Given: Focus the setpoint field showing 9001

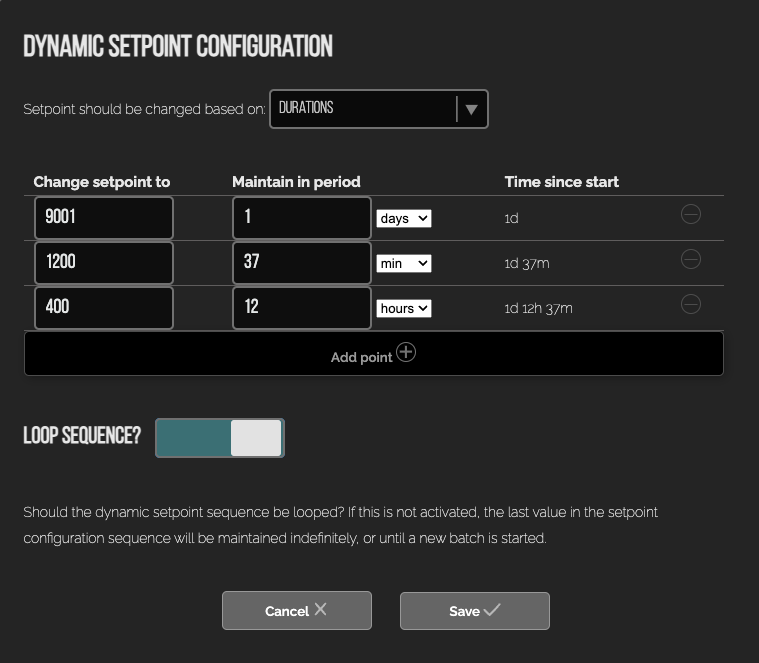Looking at the screenshot, I should point(104,218).
